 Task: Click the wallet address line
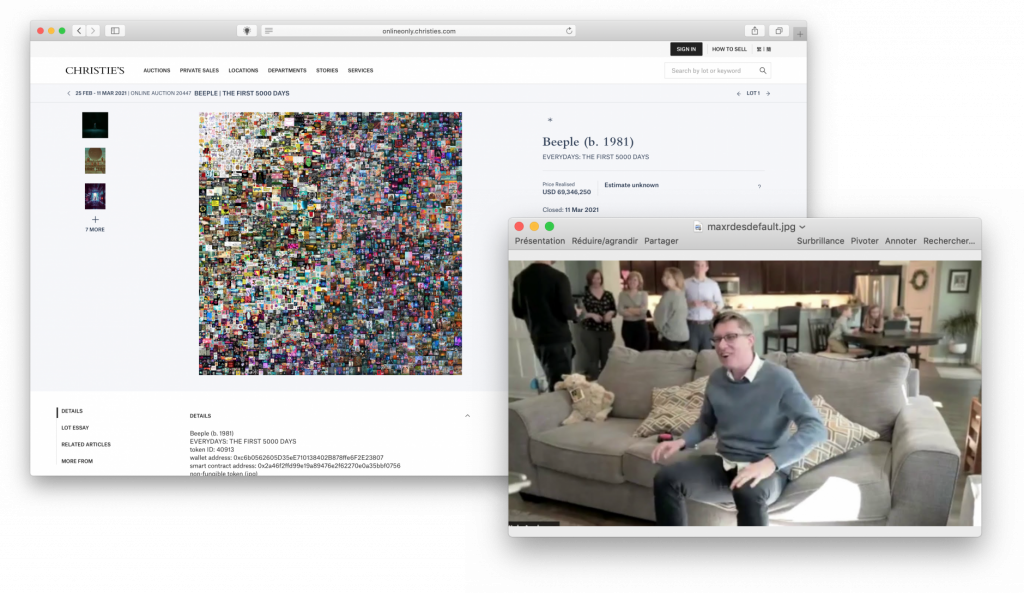[287, 458]
